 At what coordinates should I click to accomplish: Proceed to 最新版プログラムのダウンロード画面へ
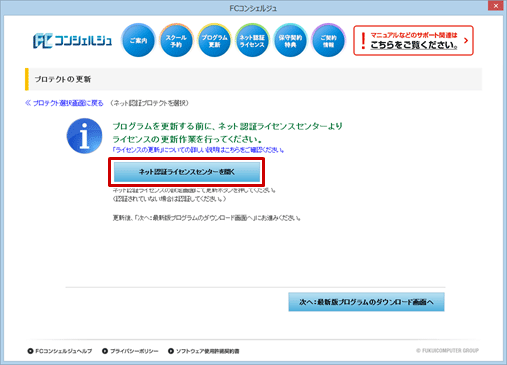click(366, 302)
